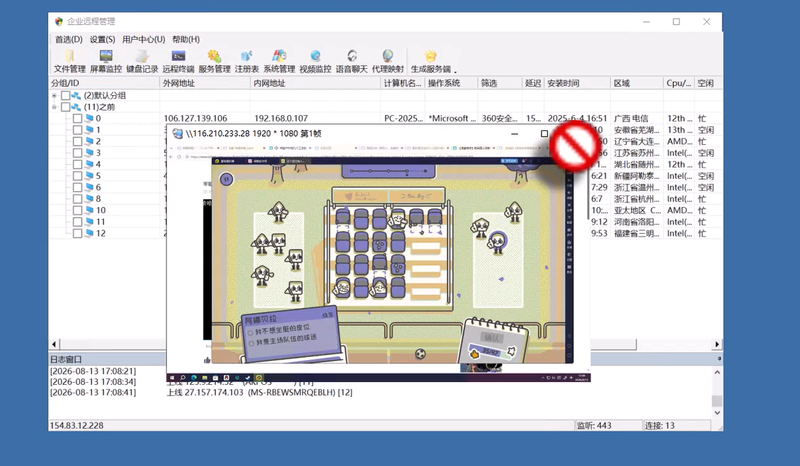Open the 文件管理 file manager tool
The image size is (800, 466).
click(69, 61)
